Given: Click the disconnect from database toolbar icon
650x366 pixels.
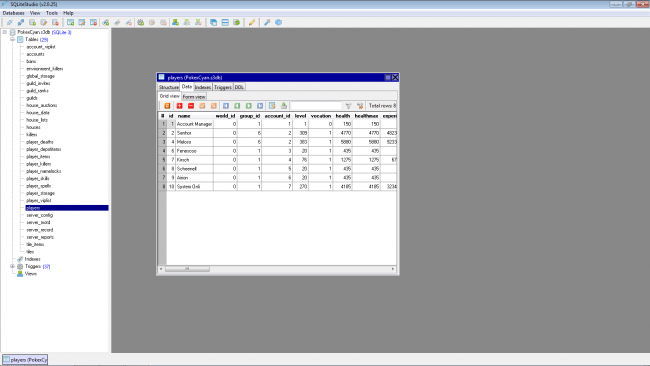Looking at the screenshot, I should click(21, 22).
